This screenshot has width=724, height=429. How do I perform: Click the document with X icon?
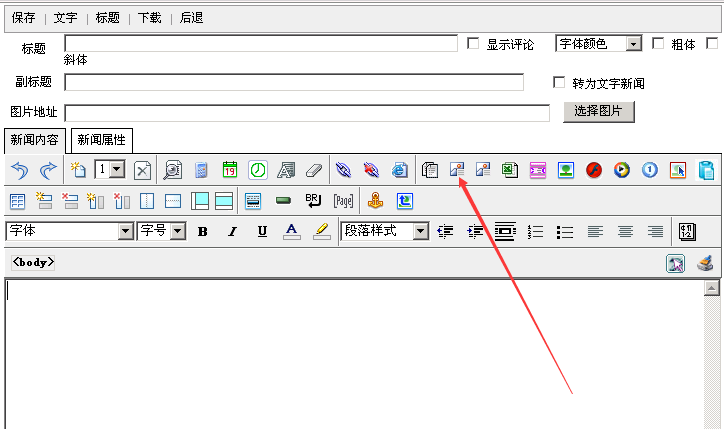(142, 170)
